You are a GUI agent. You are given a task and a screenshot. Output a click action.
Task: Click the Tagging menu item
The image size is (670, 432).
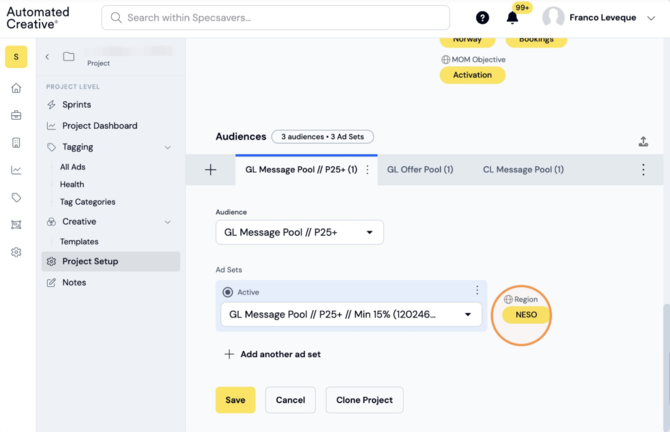(77, 147)
